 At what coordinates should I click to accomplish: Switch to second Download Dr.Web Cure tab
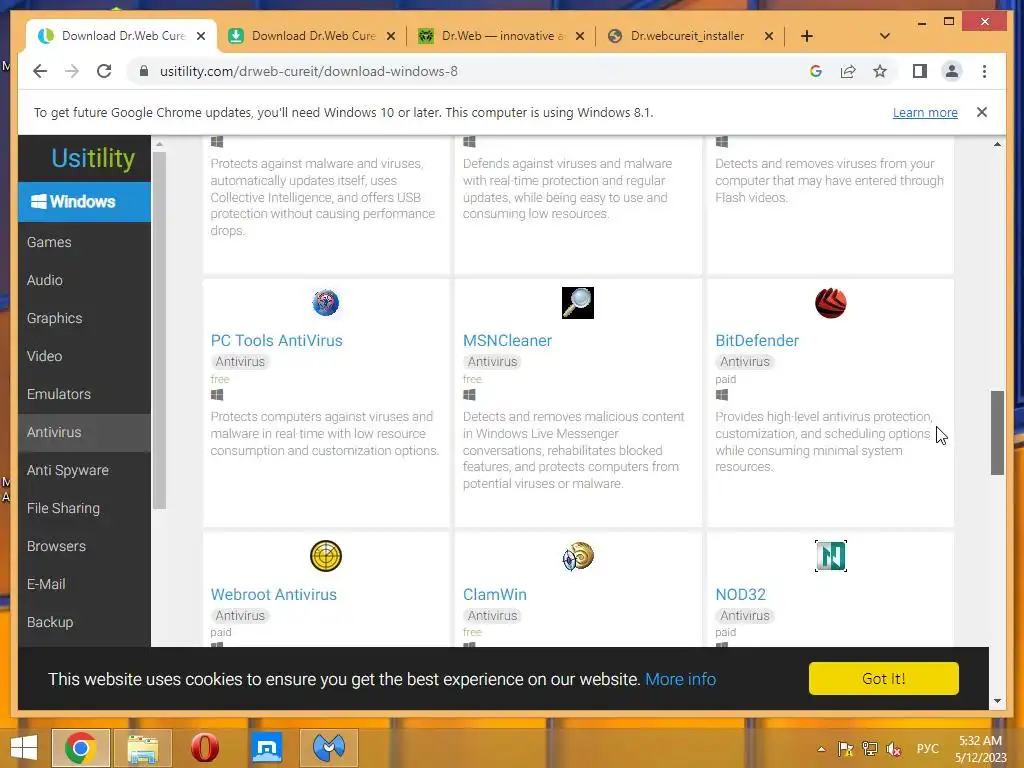(312, 36)
